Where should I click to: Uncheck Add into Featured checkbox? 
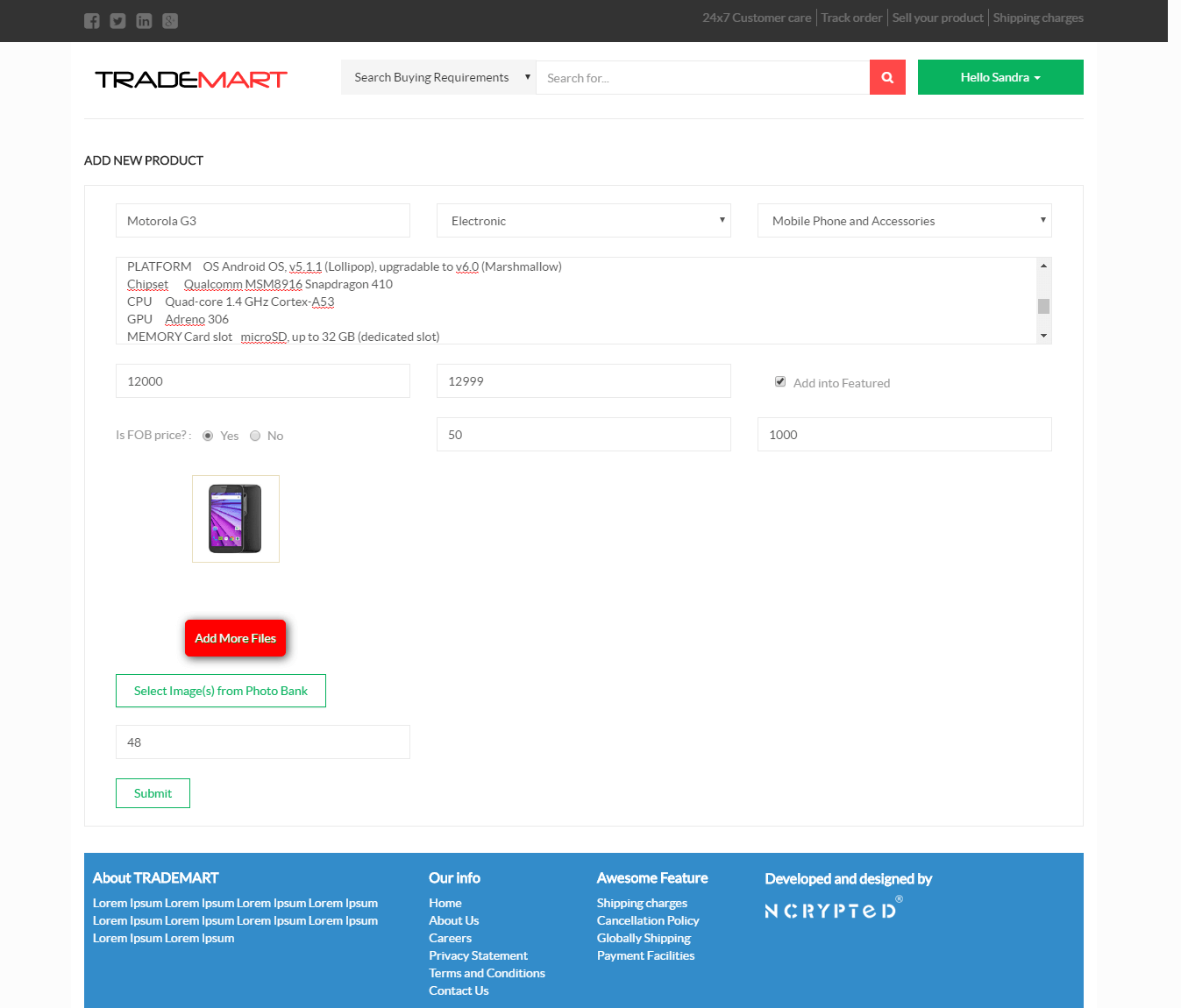pyautogui.click(x=780, y=381)
